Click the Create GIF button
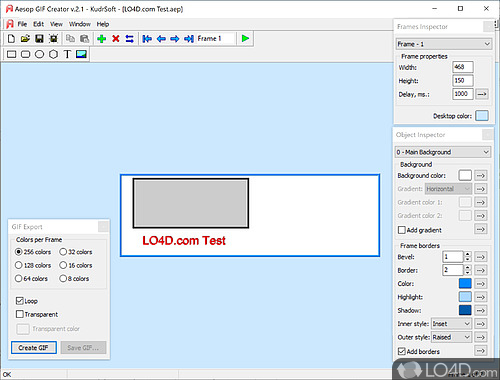500x380 pixels. [34, 348]
